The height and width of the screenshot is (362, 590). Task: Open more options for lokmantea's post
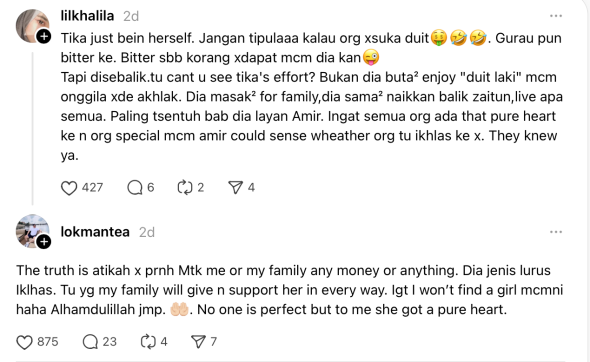click(x=556, y=232)
